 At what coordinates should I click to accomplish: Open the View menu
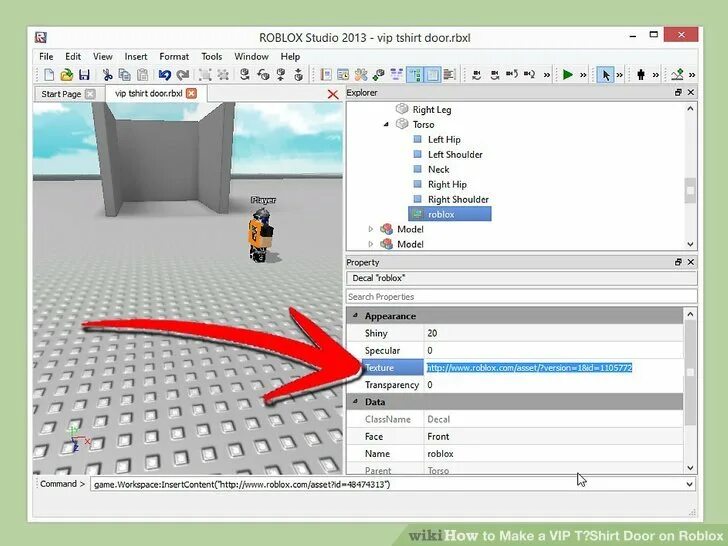[x=103, y=57]
